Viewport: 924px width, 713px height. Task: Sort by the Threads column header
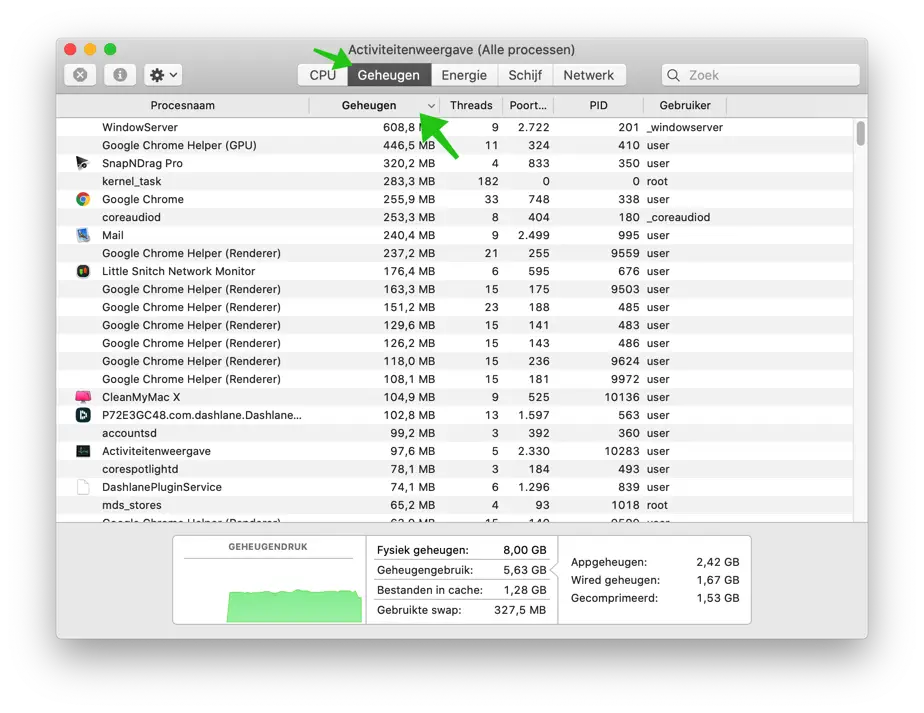pyautogui.click(x=471, y=105)
